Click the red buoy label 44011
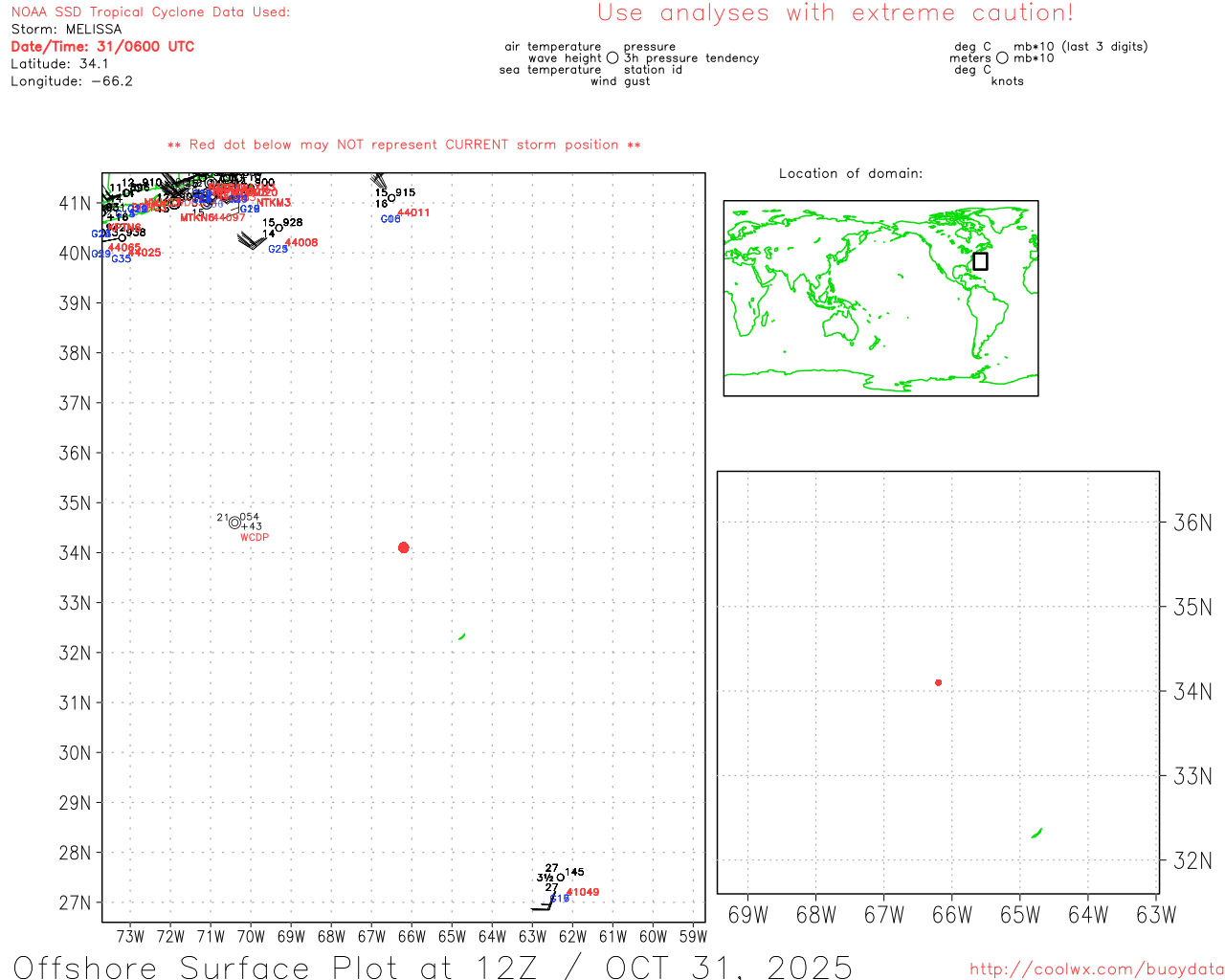Screen dimensions: 1225x980 413,212
